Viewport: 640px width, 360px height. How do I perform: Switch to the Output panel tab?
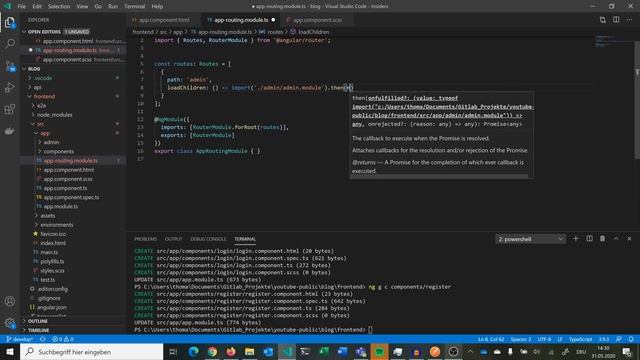(x=173, y=239)
